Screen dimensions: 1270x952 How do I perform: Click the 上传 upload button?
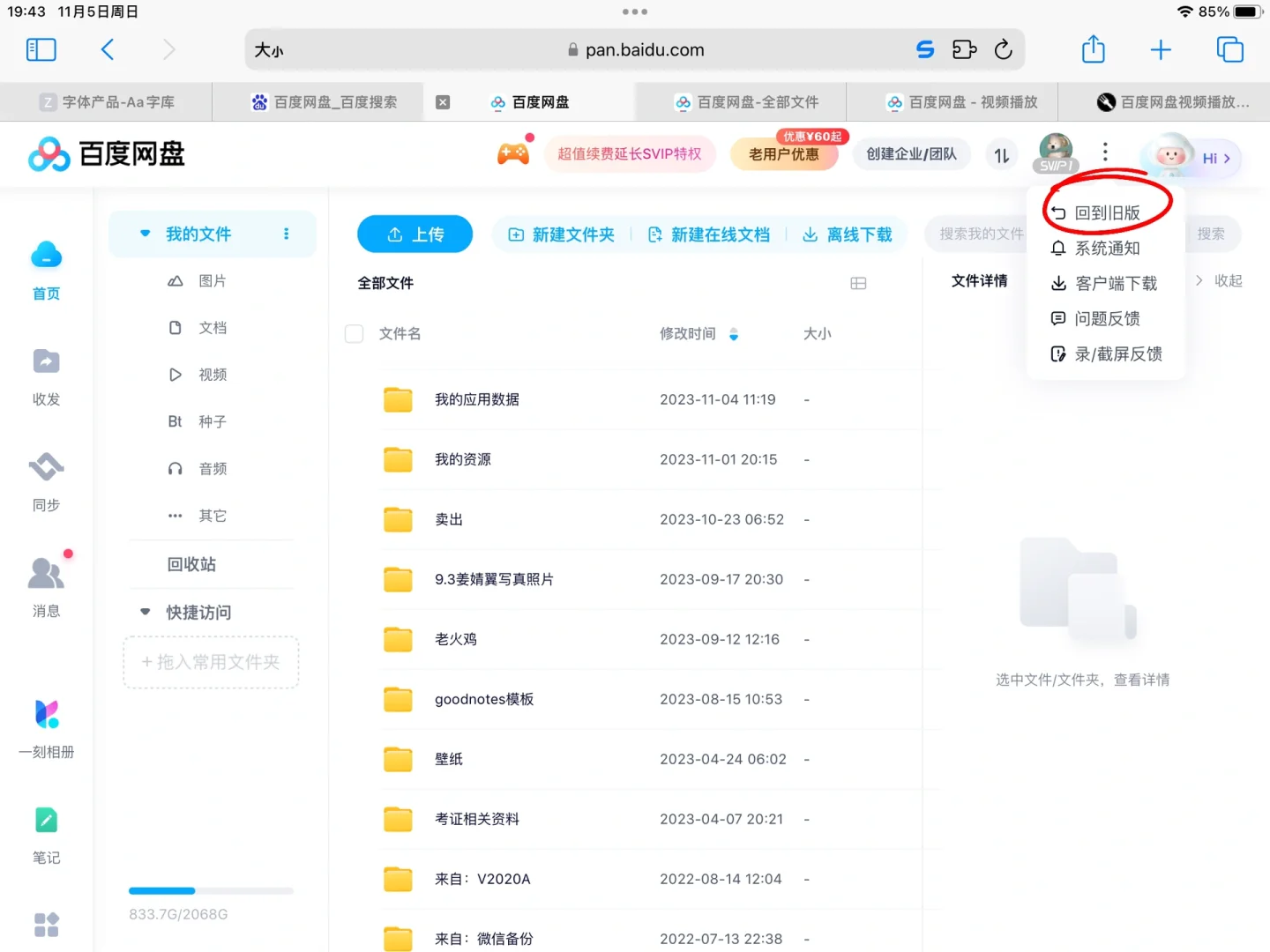click(415, 234)
